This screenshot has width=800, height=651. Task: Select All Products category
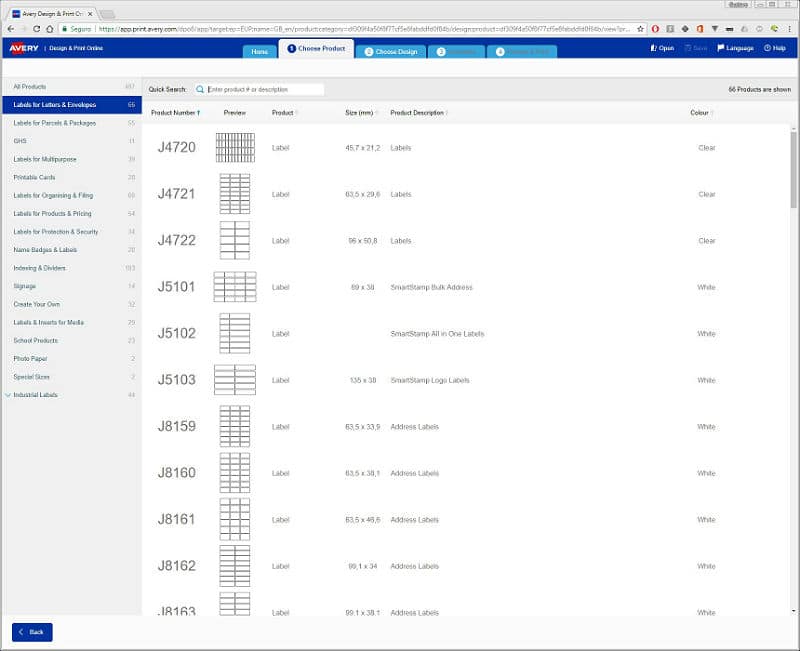pyautogui.click(x=71, y=87)
